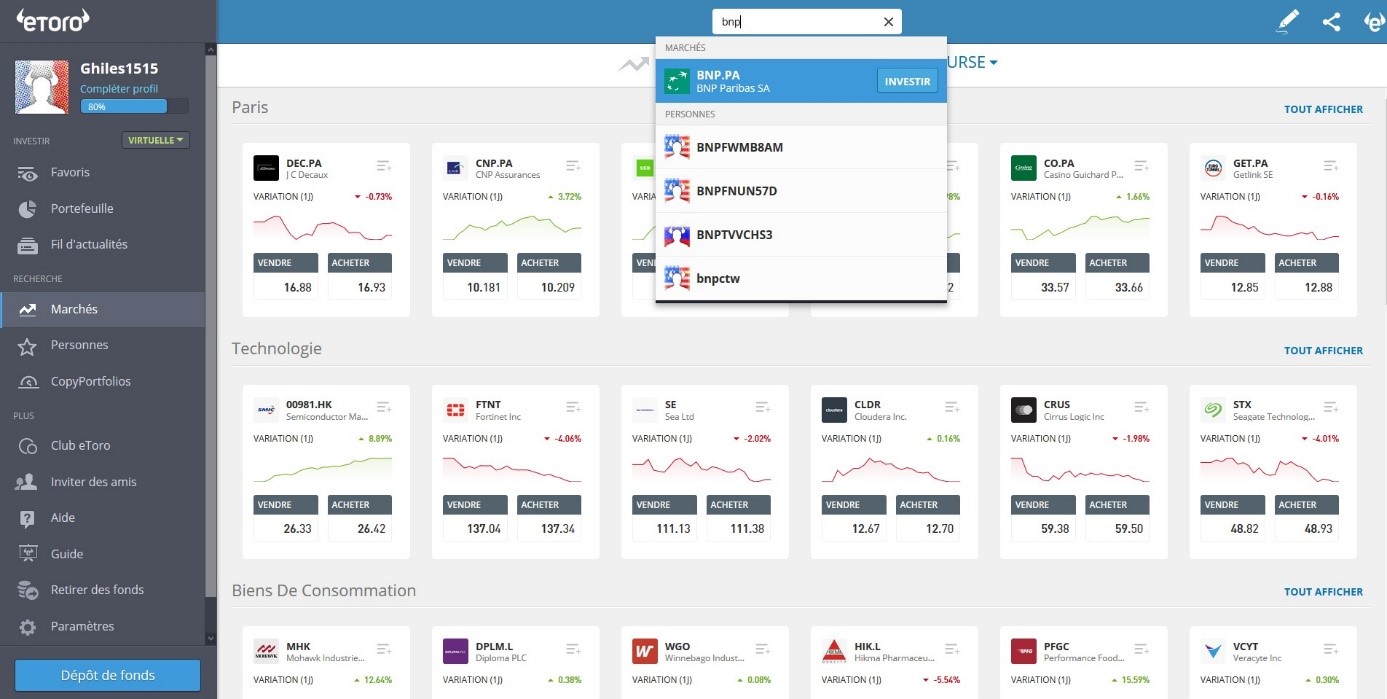Click the pencil compose icon in top bar
1387x699 pixels.
(1287, 20)
